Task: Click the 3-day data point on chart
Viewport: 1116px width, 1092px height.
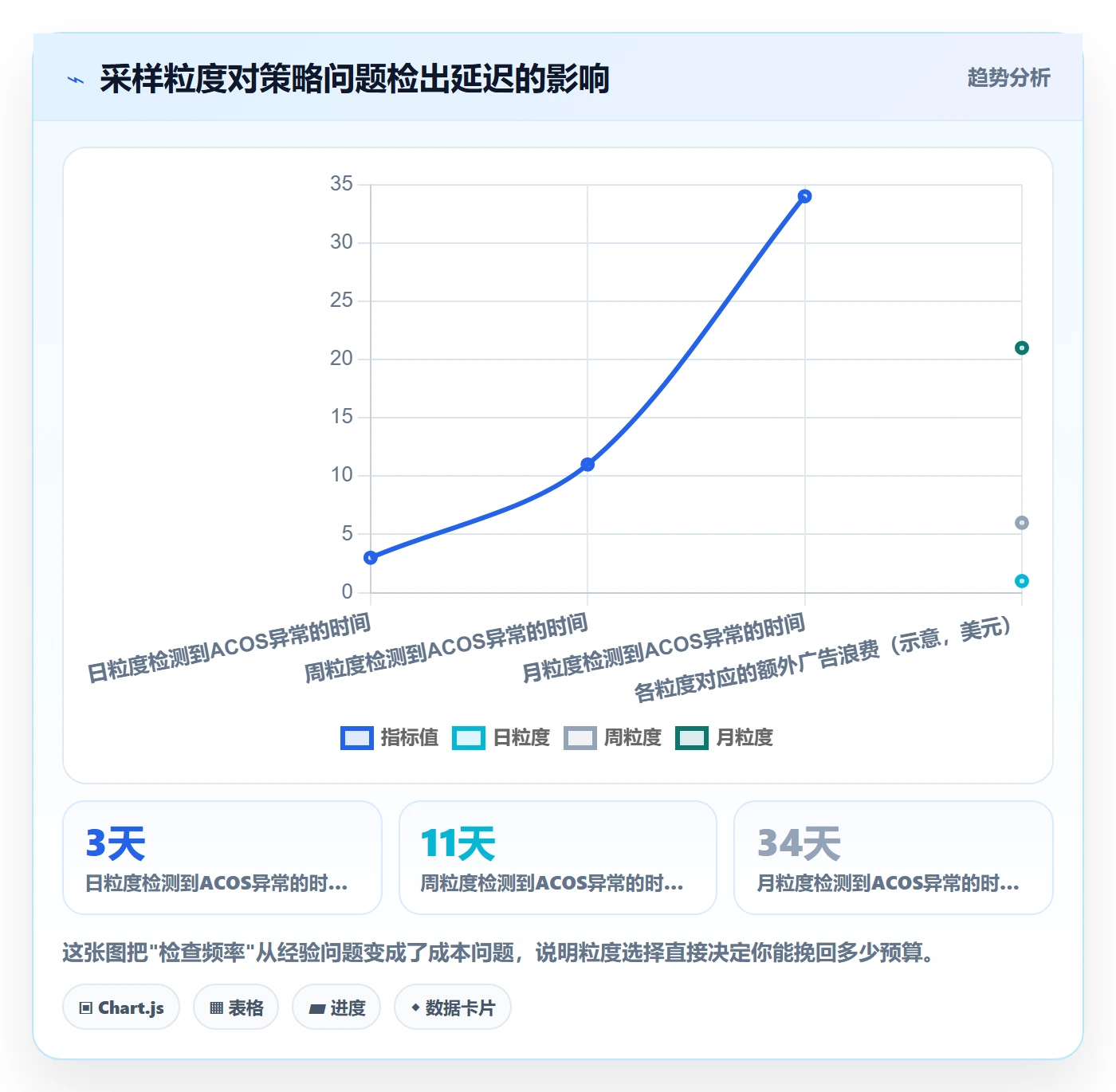Action: [371, 557]
